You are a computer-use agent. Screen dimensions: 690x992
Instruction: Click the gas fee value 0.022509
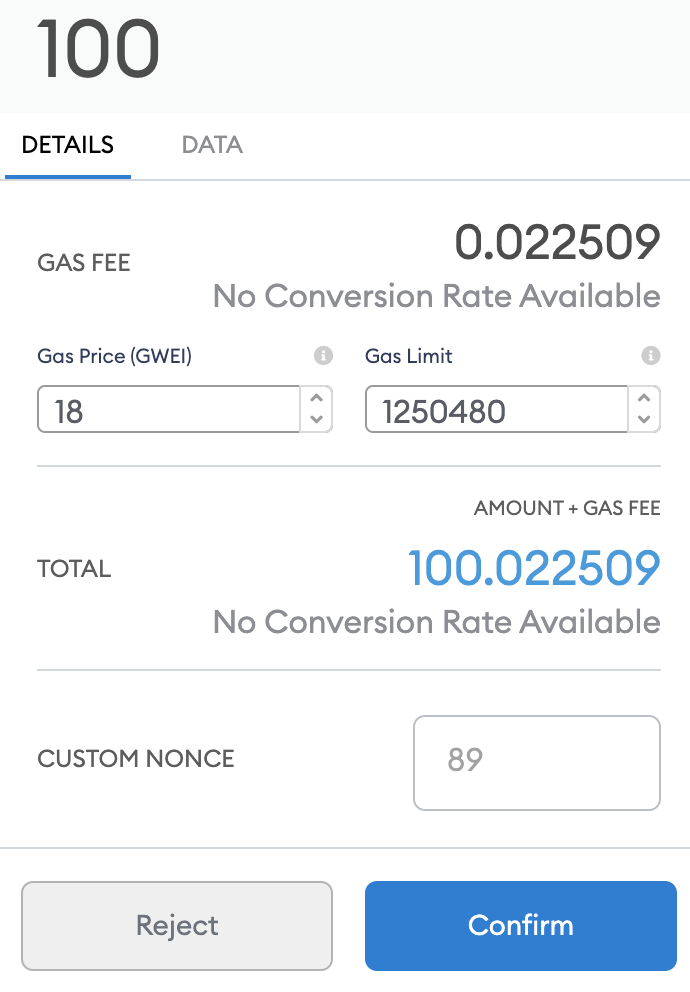(558, 242)
